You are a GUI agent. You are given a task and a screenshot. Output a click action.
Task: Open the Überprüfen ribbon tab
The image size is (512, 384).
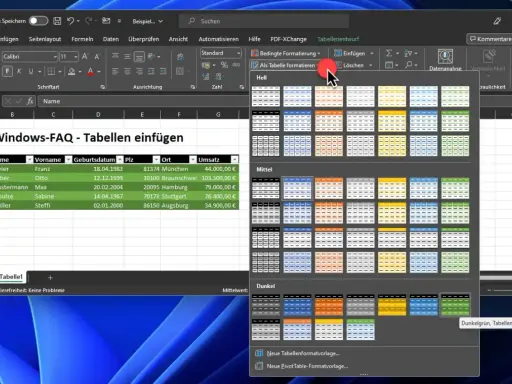(144, 39)
